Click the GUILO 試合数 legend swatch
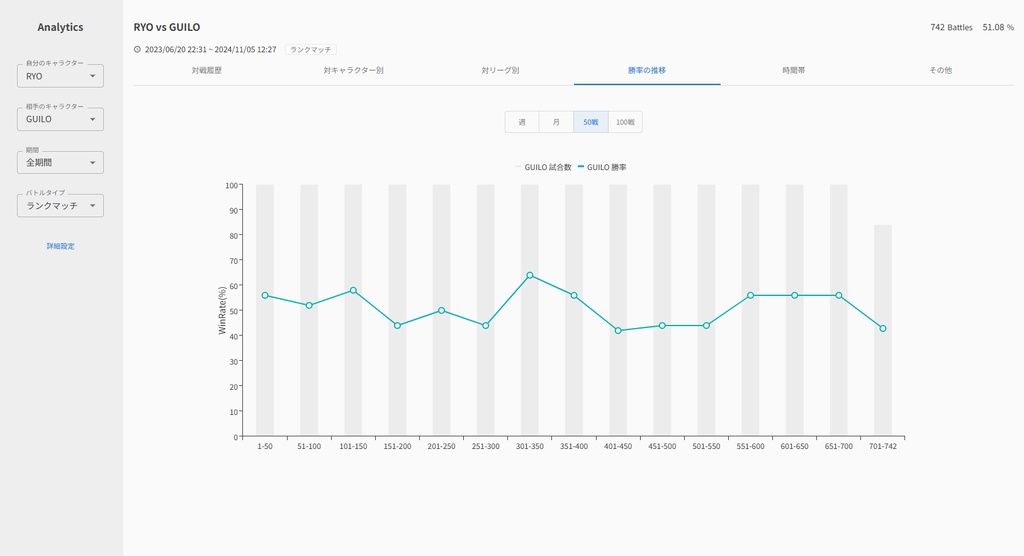1024x556 pixels. 518,167
